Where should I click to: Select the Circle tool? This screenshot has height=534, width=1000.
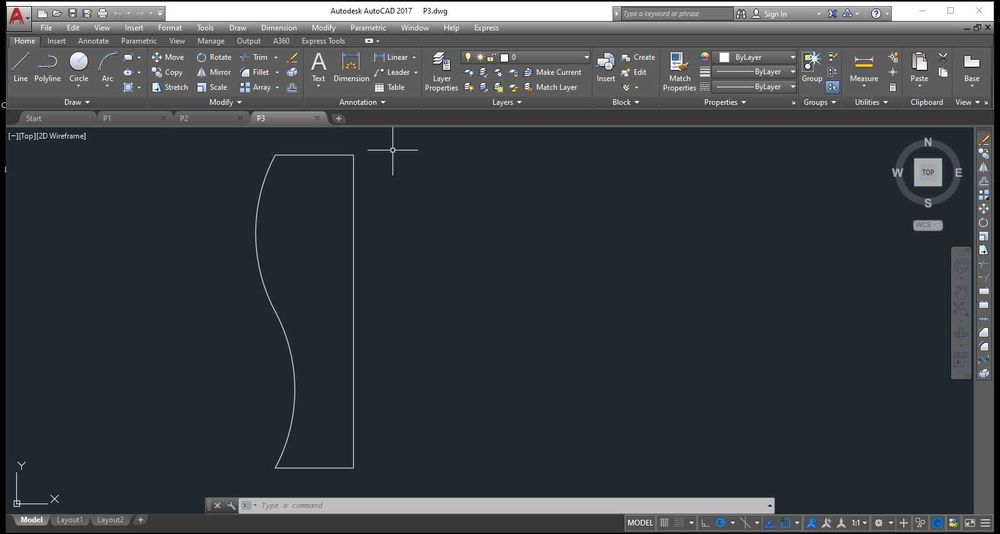point(78,67)
